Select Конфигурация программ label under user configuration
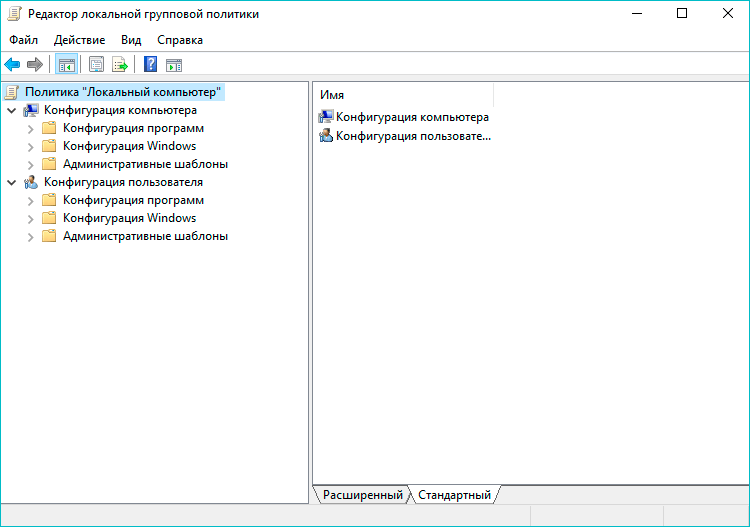The height and width of the screenshot is (527, 750). [x=133, y=200]
